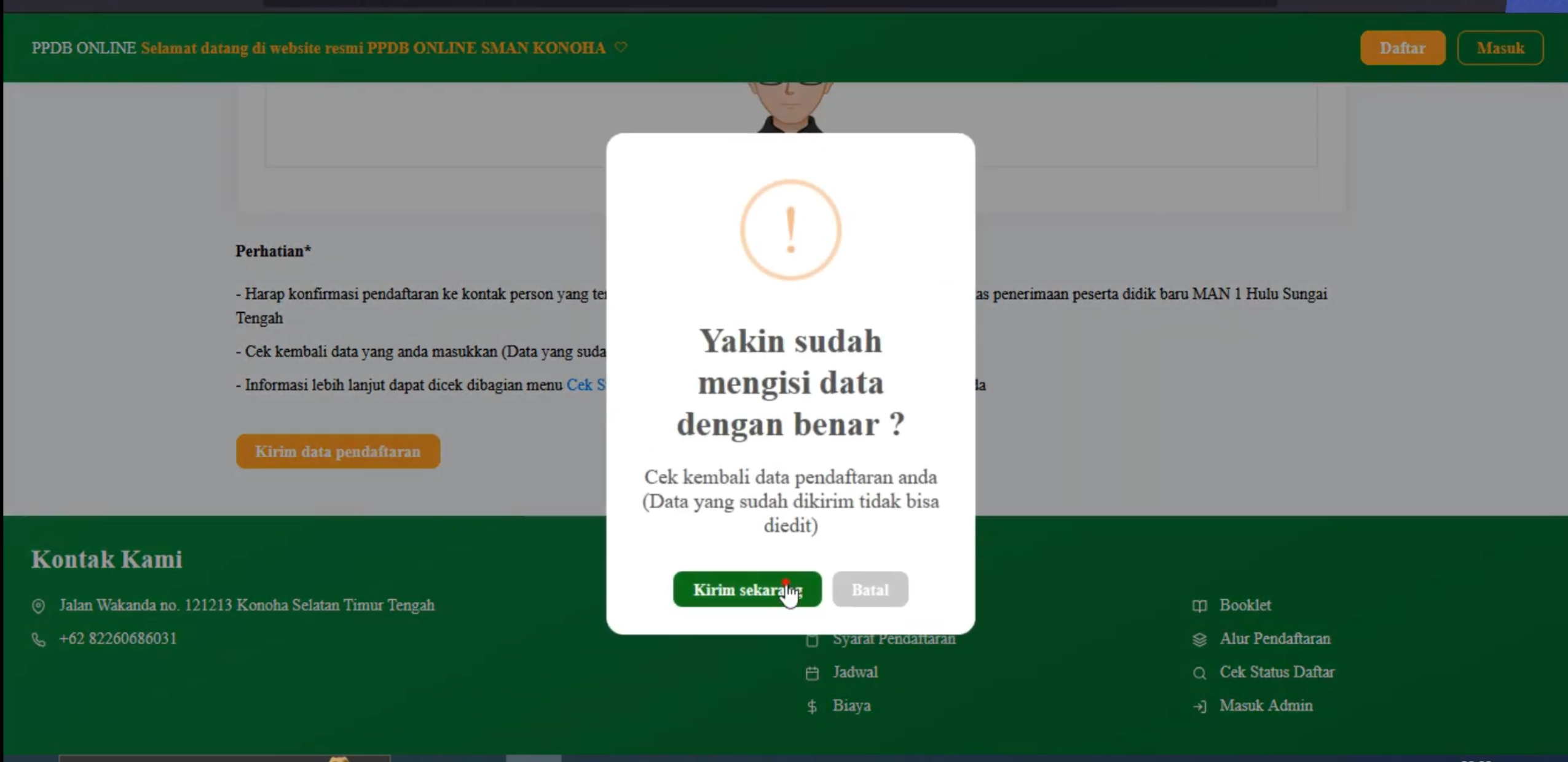Click the warning exclamation icon in dialog
This screenshot has width=1568, height=762.
[x=790, y=230]
